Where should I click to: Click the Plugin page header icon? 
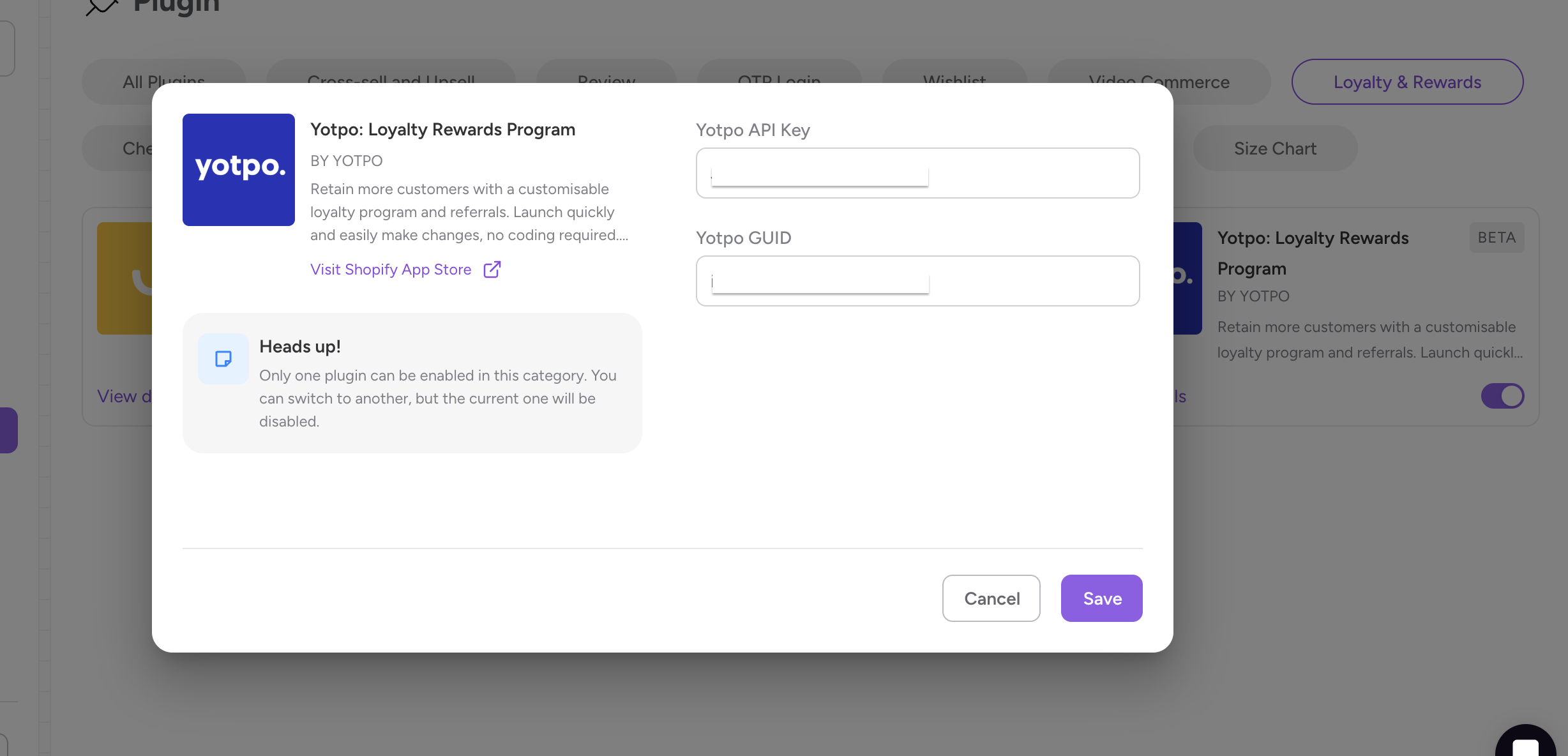[102, 6]
